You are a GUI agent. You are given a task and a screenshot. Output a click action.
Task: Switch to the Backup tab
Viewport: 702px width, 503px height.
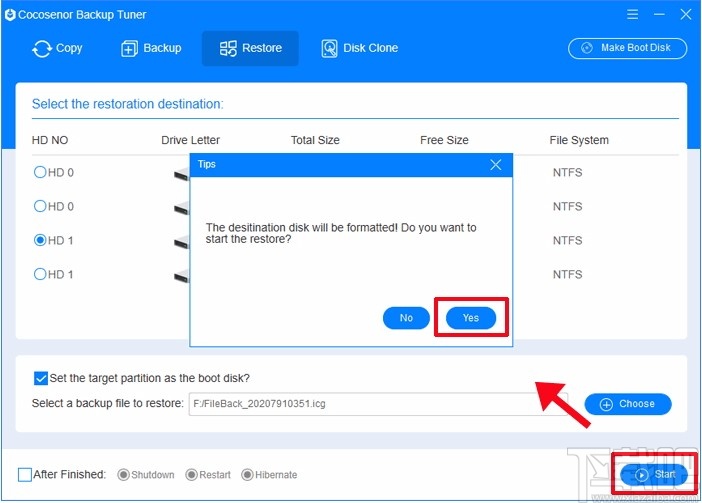coord(151,48)
